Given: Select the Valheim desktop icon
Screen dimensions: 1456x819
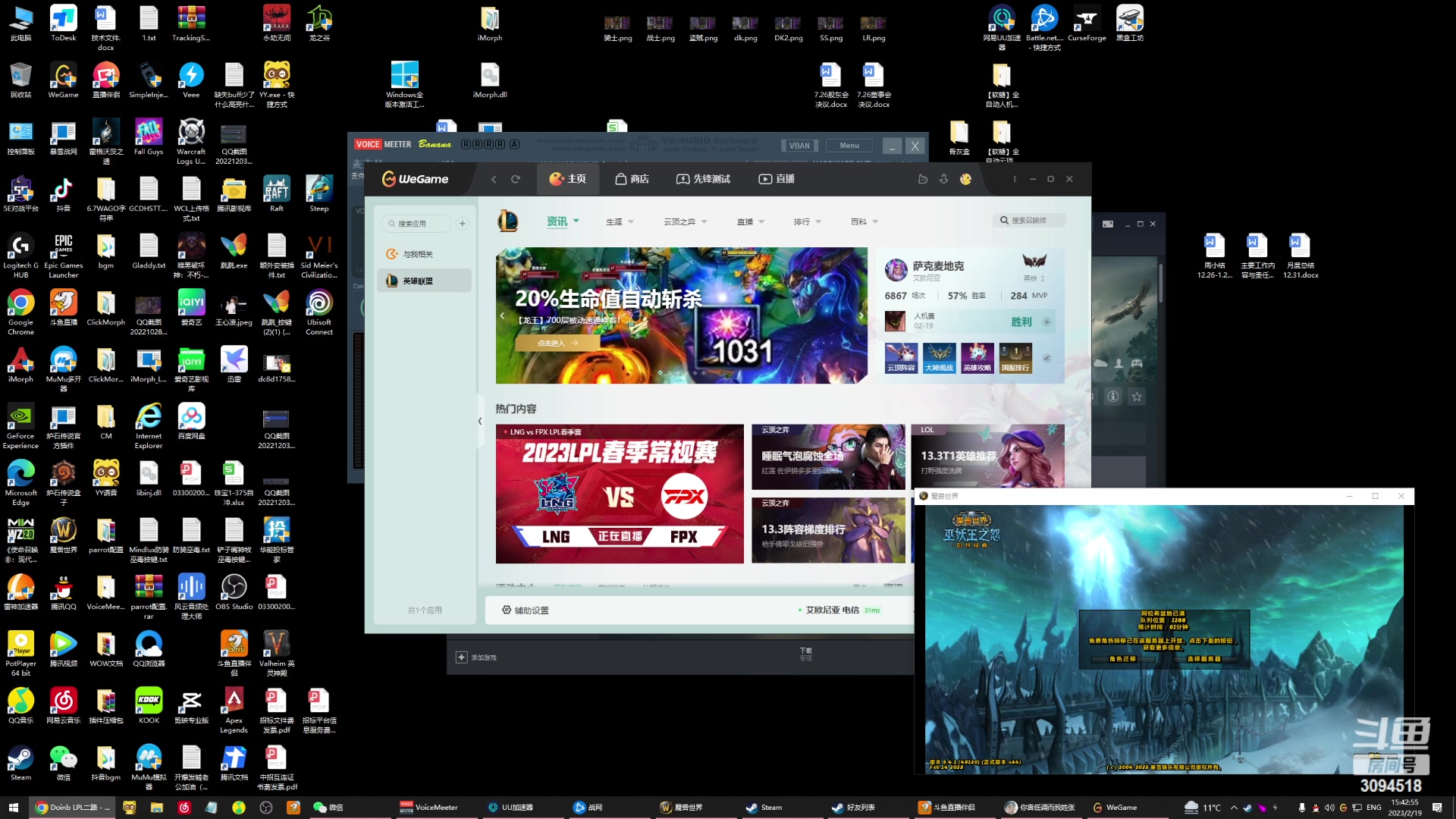Looking at the screenshot, I should 277,654.
